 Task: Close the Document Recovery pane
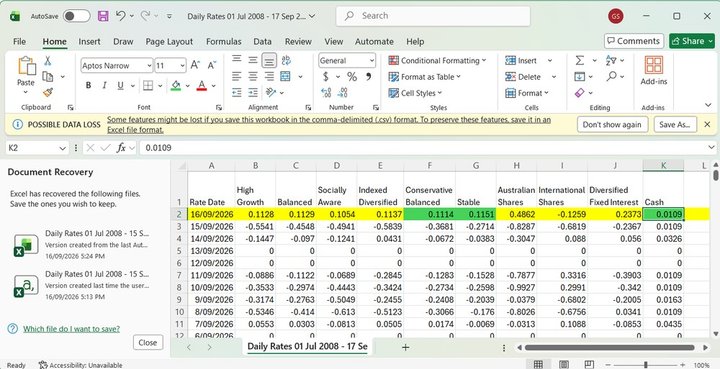147,342
